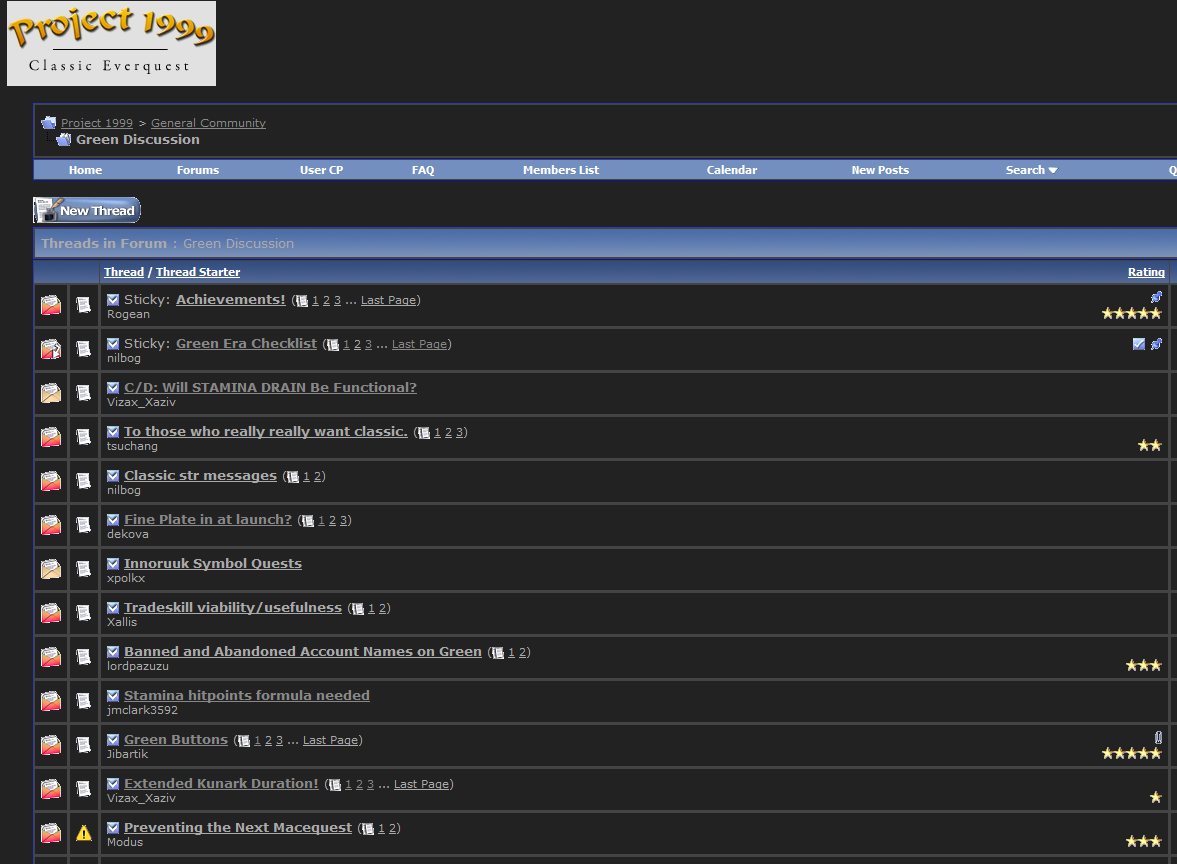Click the folder icon next to Green Discussion title
The width and height of the screenshot is (1177, 864).
pos(64,140)
